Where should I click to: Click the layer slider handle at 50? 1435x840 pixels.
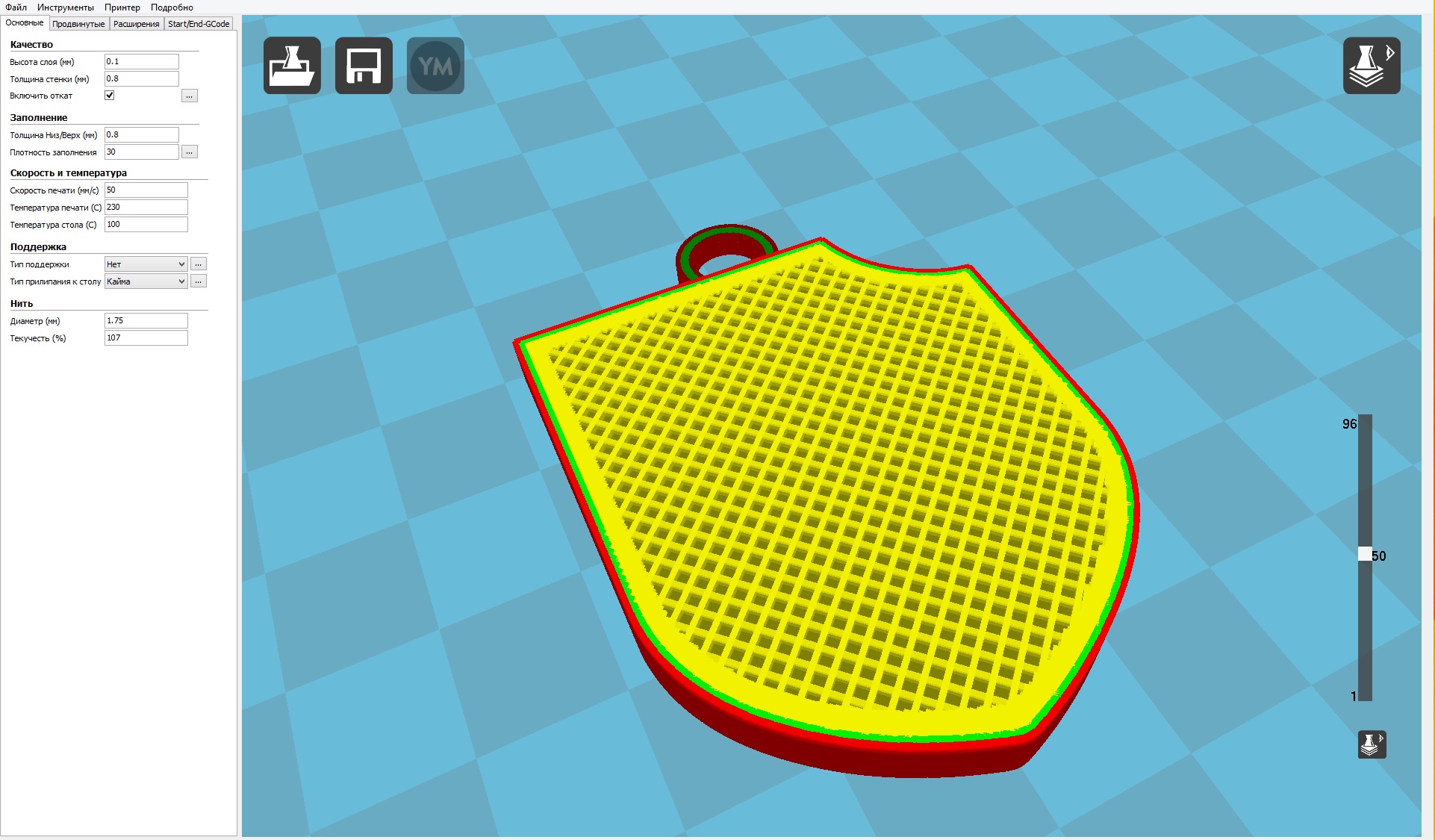click(1364, 554)
